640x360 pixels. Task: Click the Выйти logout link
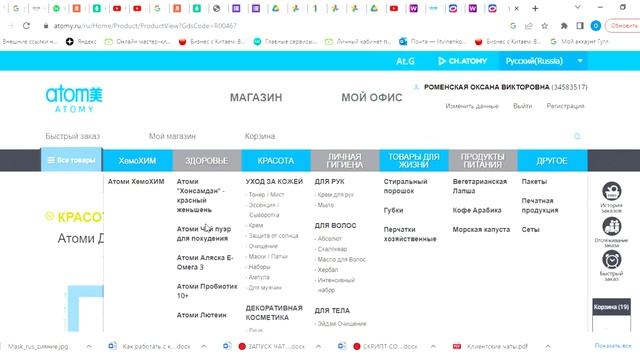click(522, 106)
